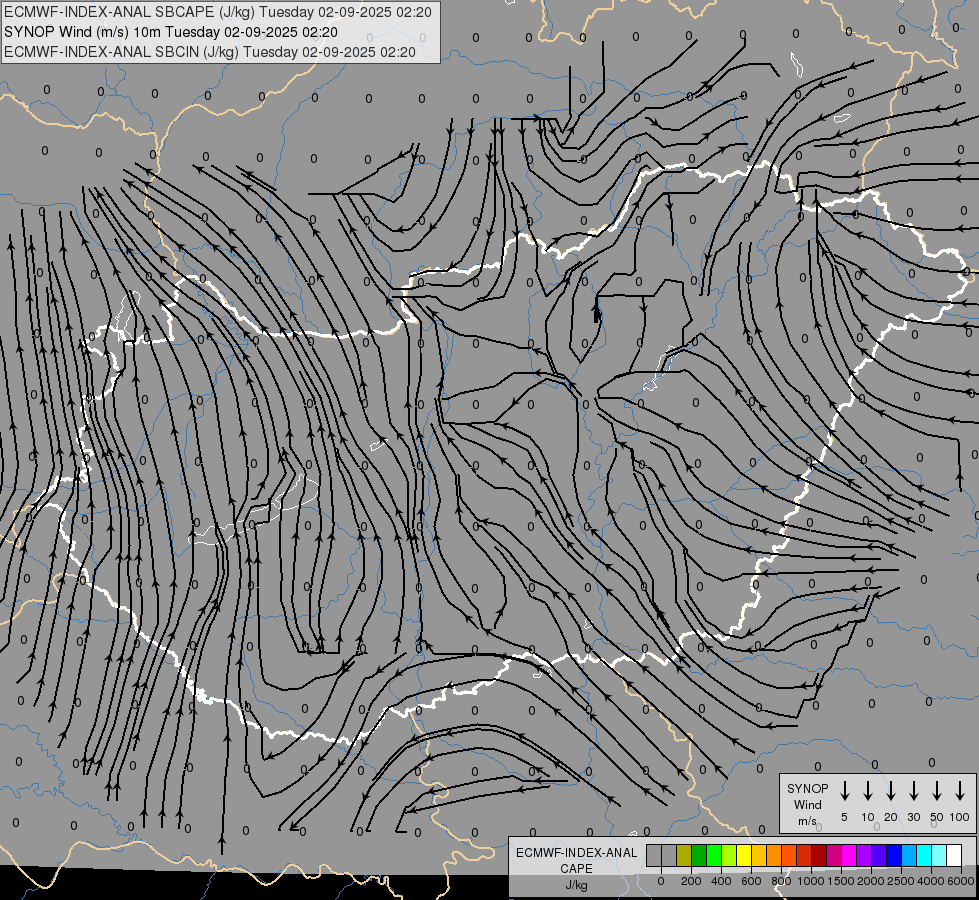Viewport: 979px width, 900px height.
Task: Click the 5 m/s wind arrow symbol
Action: [x=845, y=791]
